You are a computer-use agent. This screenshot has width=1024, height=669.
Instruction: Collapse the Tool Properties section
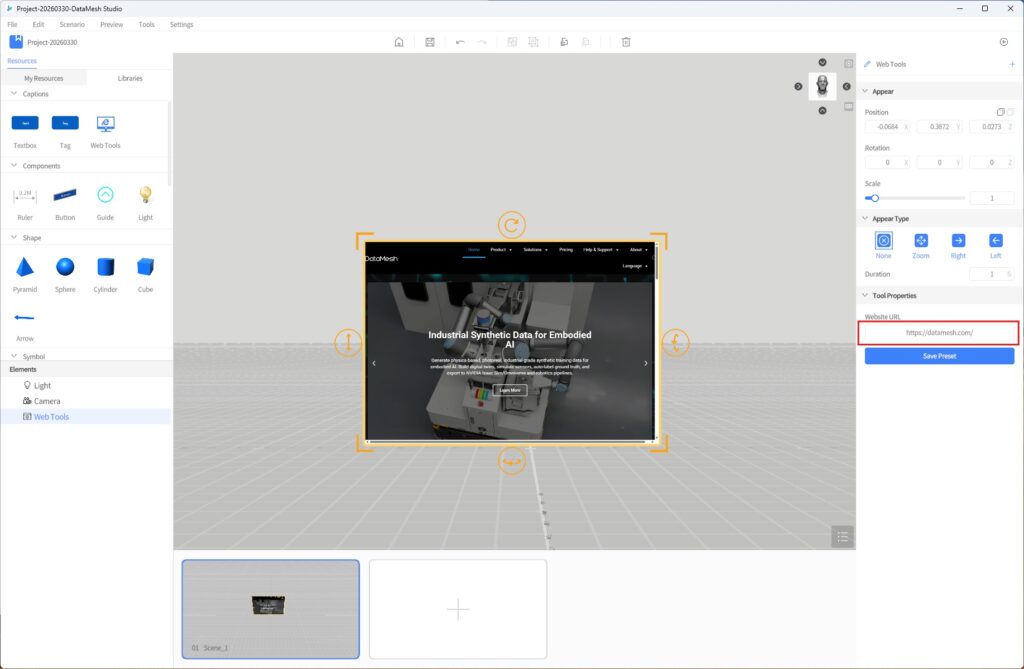click(865, 295)
